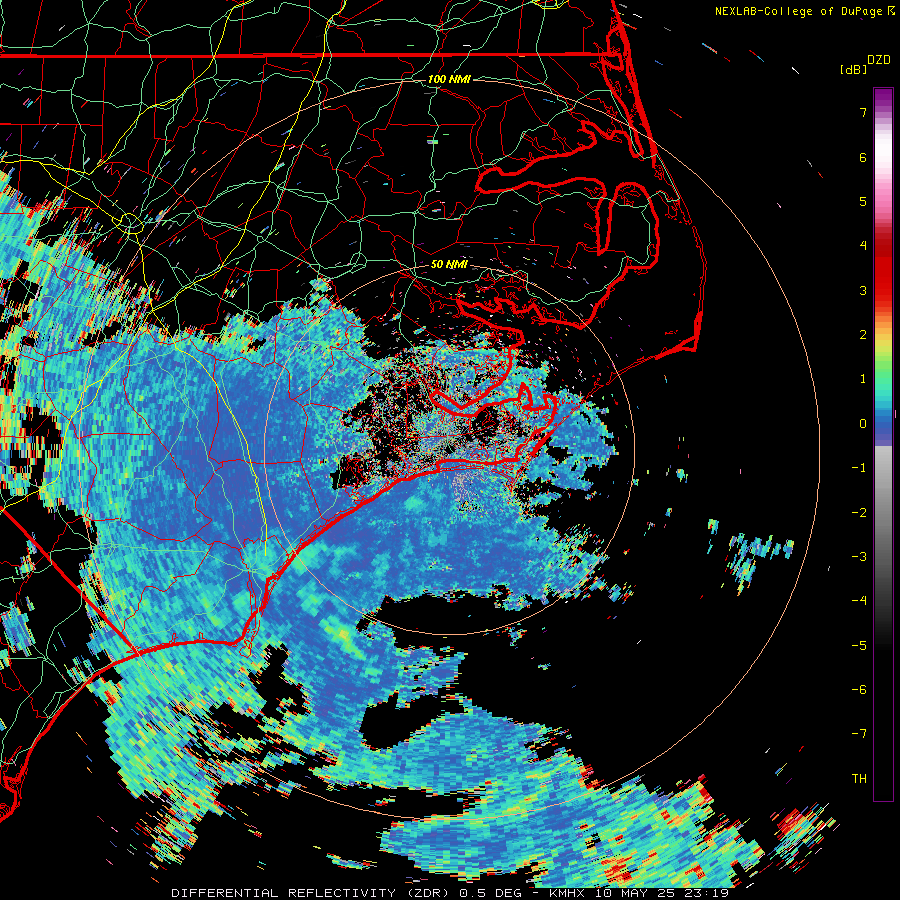Click the ZDR color scale bar
900x900 pixels.
tap(883, 444)
